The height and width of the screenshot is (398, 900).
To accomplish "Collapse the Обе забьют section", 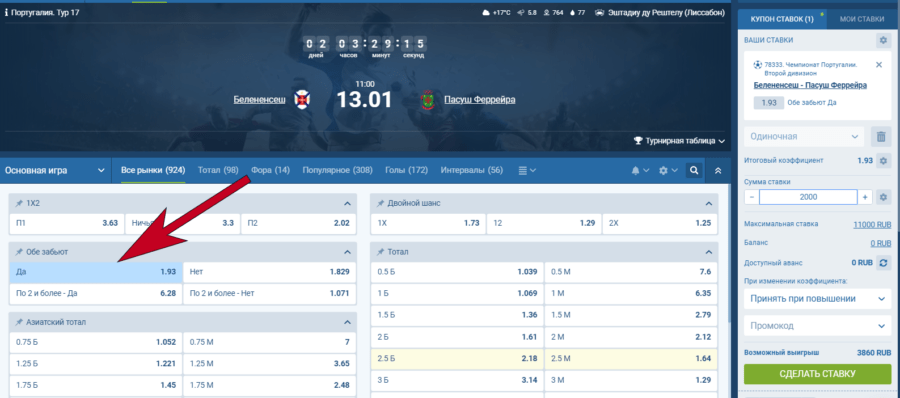I will click(347, 252).
